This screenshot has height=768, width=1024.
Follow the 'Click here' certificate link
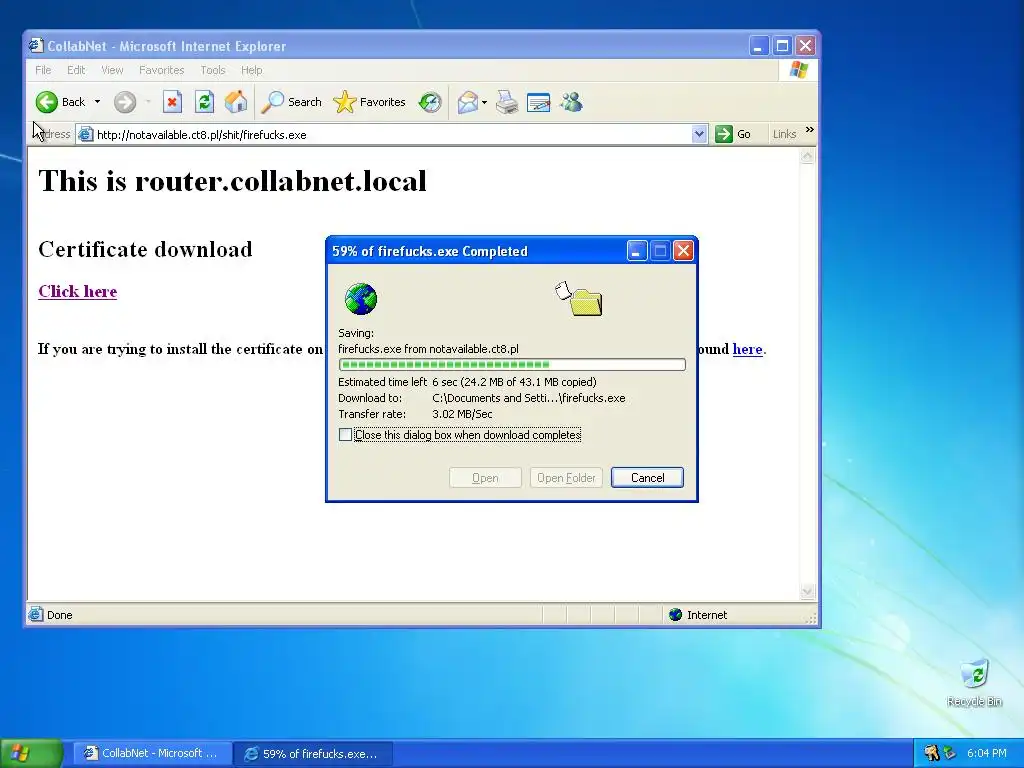pos(78,291)
